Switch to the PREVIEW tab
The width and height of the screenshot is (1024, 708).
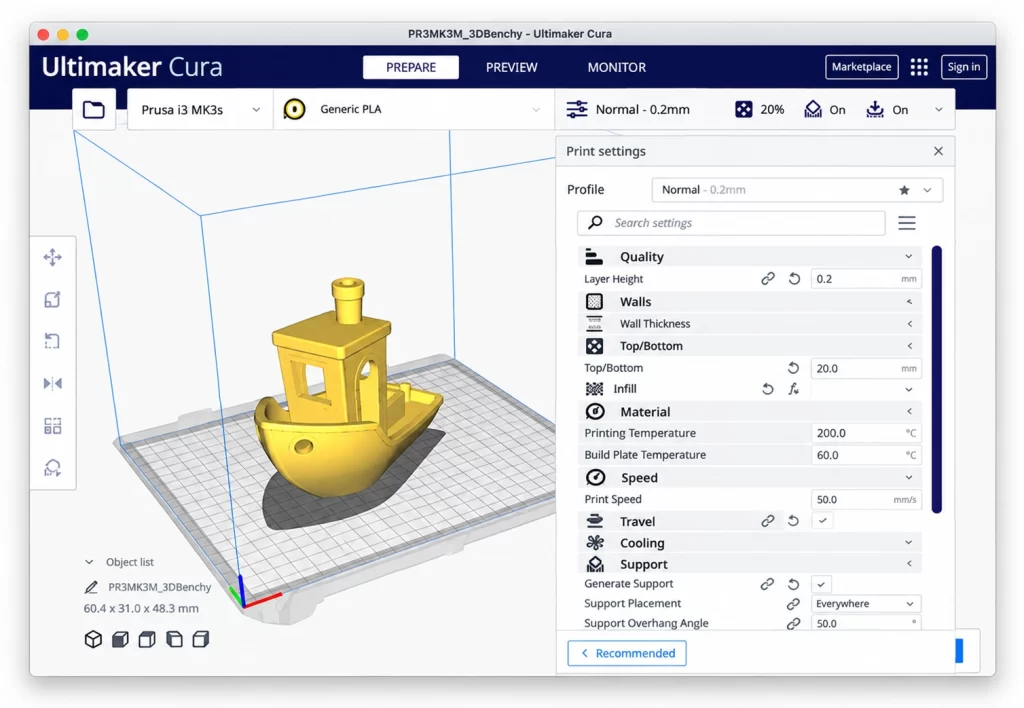click(x=511, y=67)
